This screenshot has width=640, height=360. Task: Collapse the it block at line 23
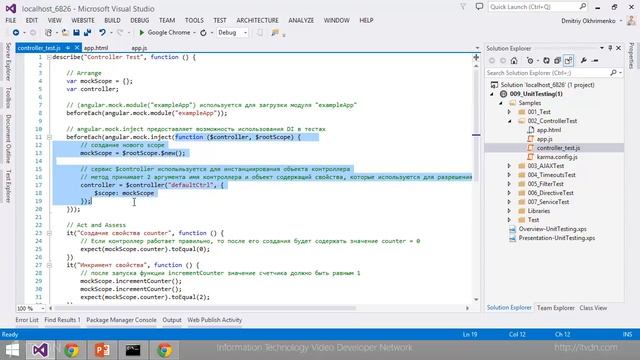49,233
